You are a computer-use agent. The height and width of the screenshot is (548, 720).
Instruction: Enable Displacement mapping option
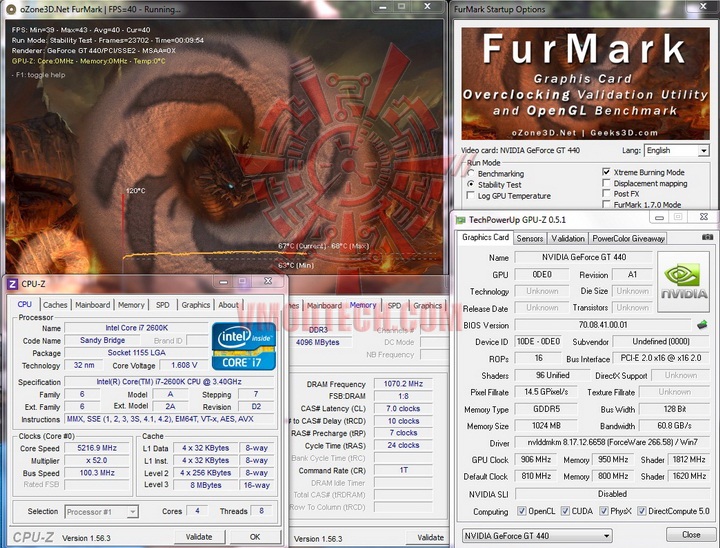coord(606,183)
